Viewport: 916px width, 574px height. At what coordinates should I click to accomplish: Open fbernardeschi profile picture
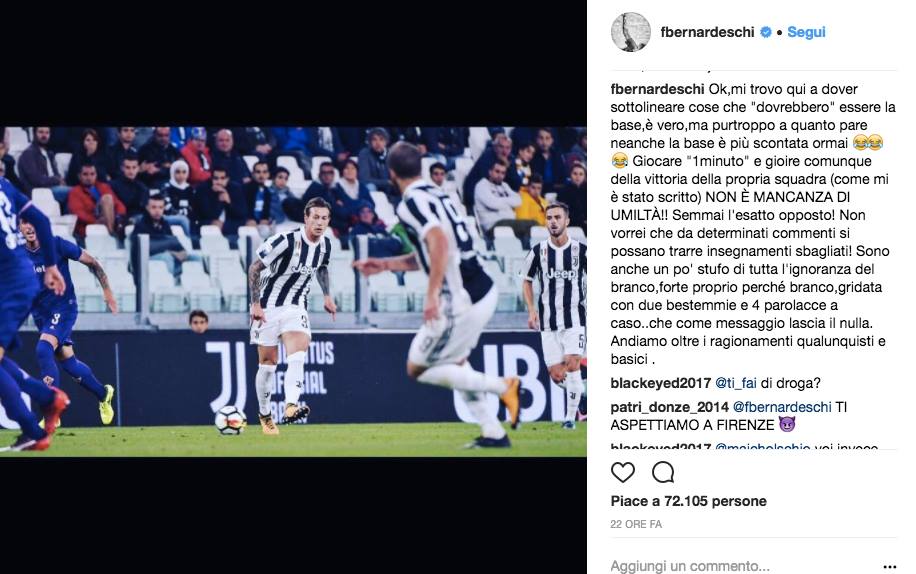coord(631,32)
